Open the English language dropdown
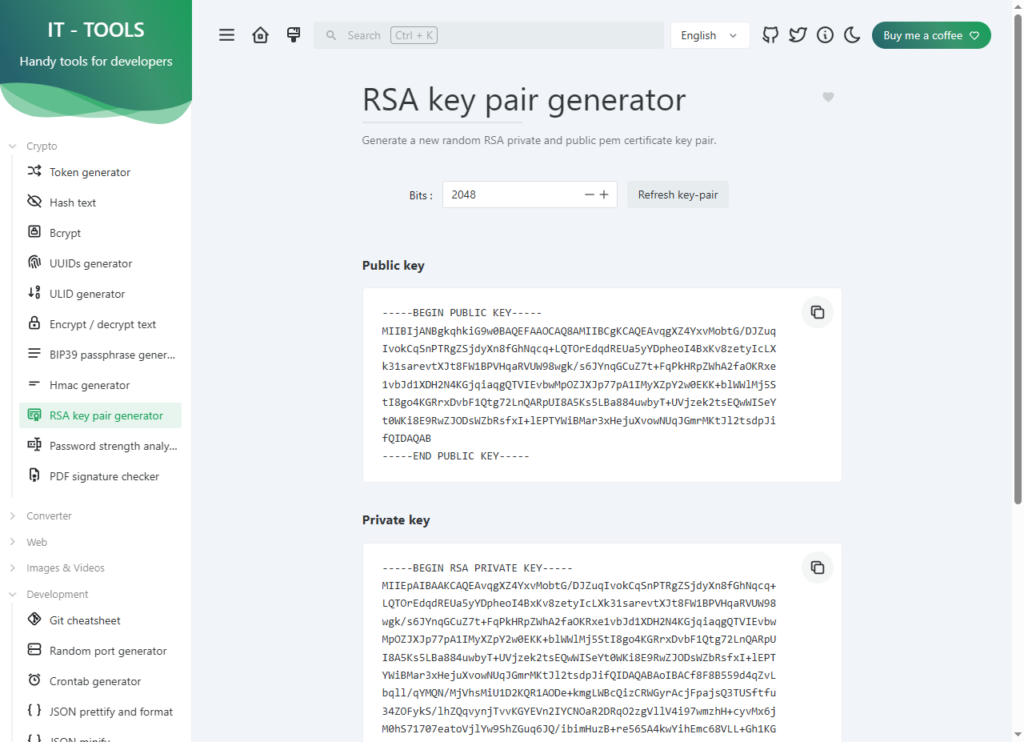 pyautogui.click(x=709, y=35)
